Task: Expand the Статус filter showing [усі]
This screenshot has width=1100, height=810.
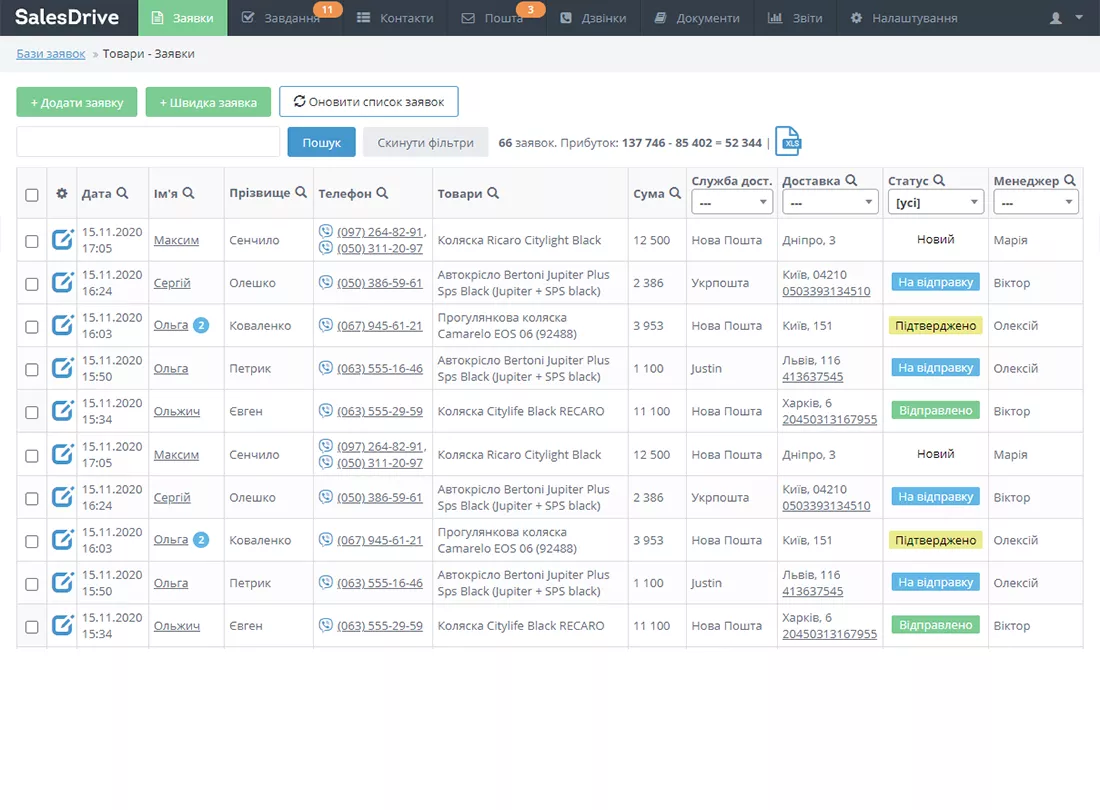Action: tap(936, 203)
